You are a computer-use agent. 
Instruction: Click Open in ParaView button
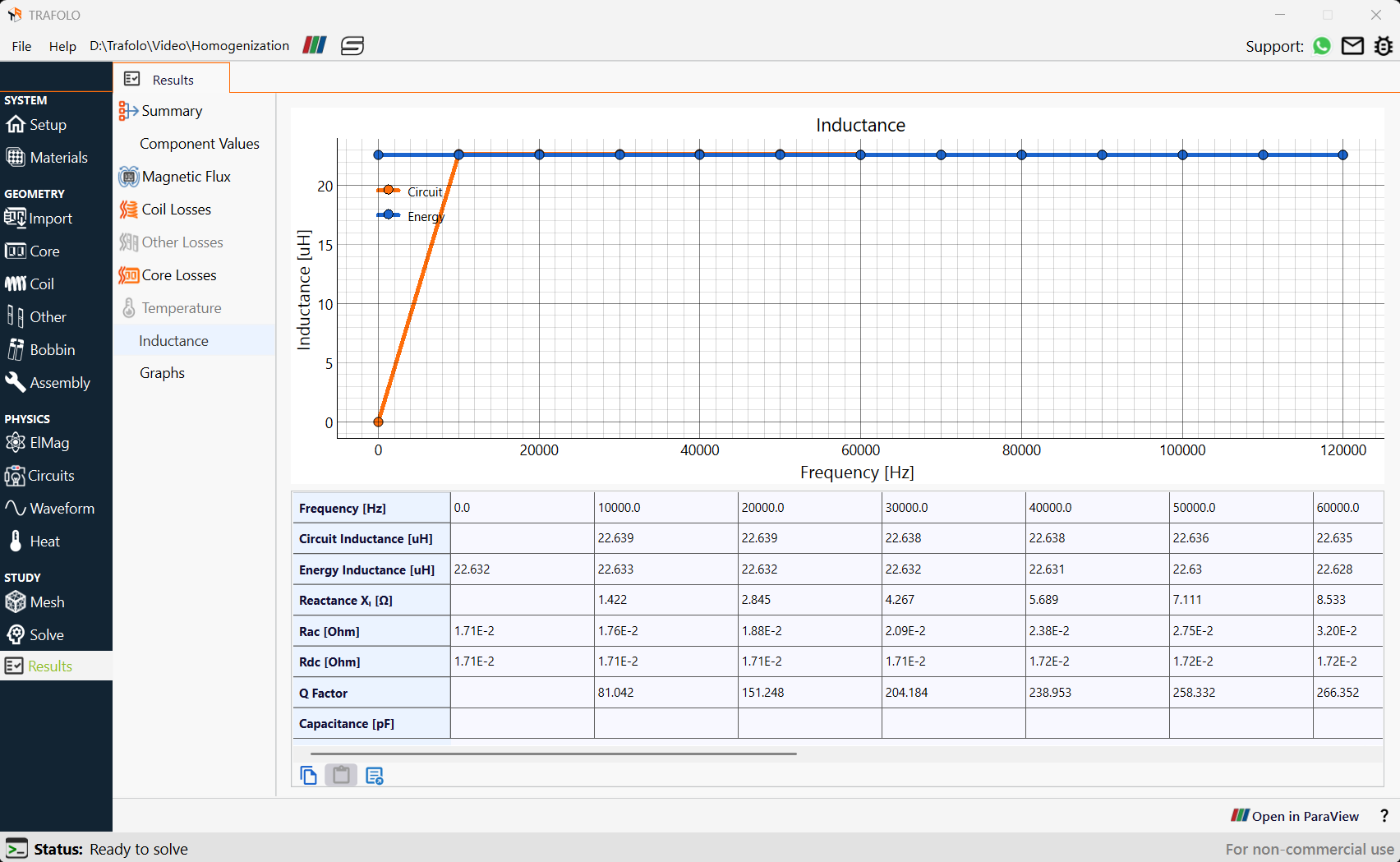[1295, 816]
